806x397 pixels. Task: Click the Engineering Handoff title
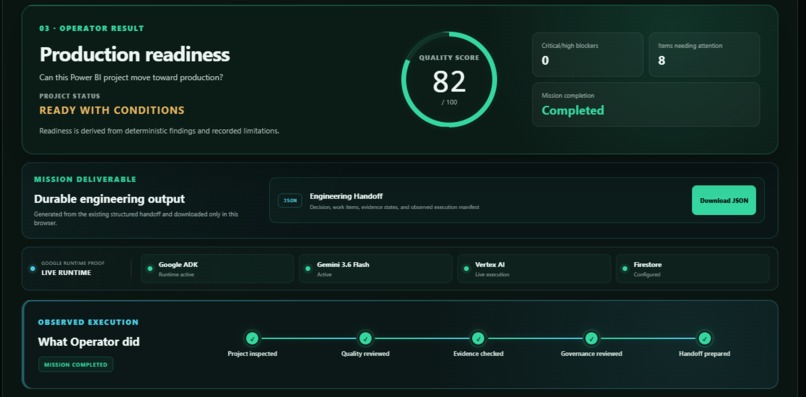click(x=346, y=196)
